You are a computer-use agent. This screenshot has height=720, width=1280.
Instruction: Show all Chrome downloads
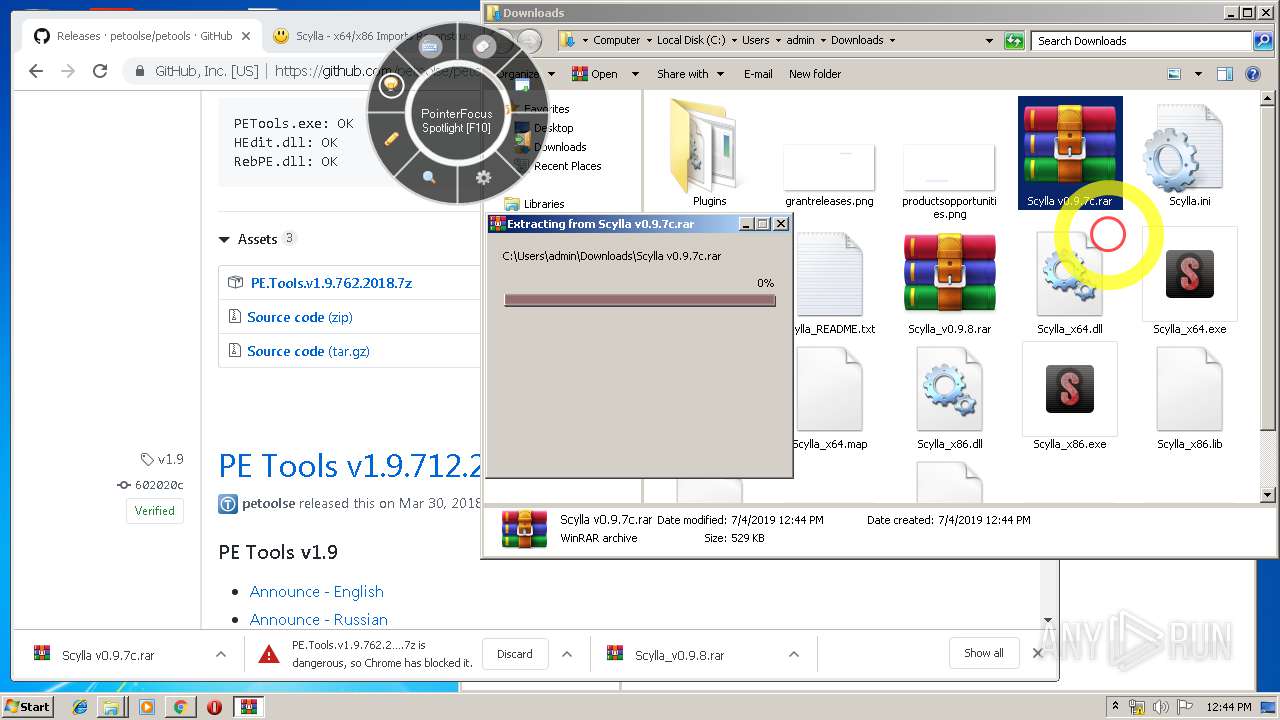(984, 653)
